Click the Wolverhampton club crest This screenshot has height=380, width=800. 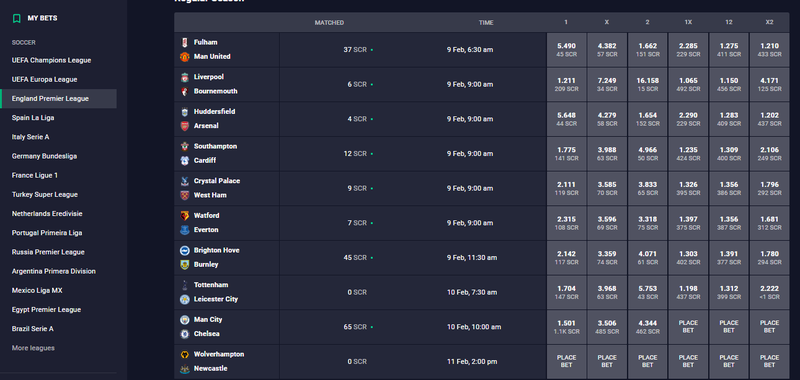click(x=185, y=354)
